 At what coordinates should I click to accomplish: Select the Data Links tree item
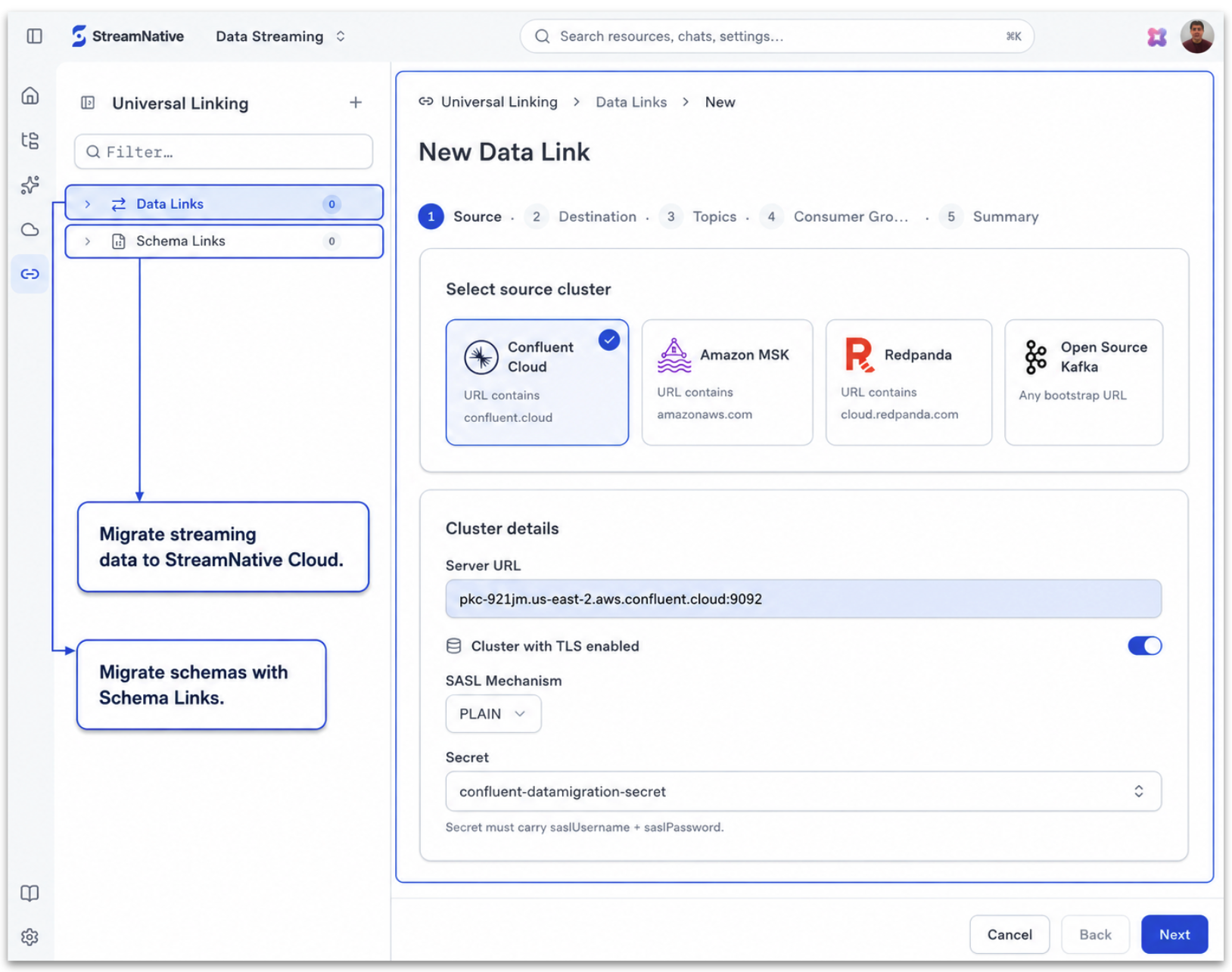click(x=224, y=203)
